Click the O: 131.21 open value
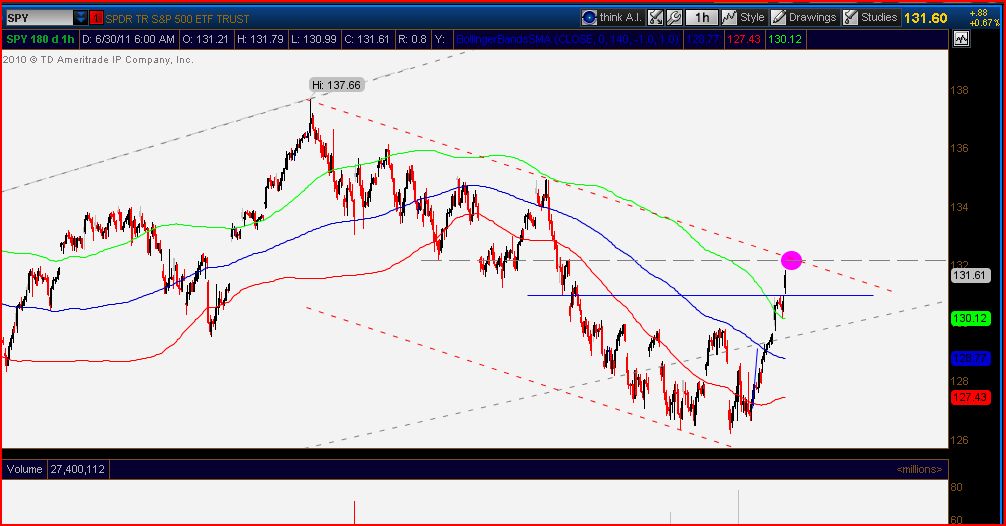This screenshot has height=526, width=1006. (205, 39)
